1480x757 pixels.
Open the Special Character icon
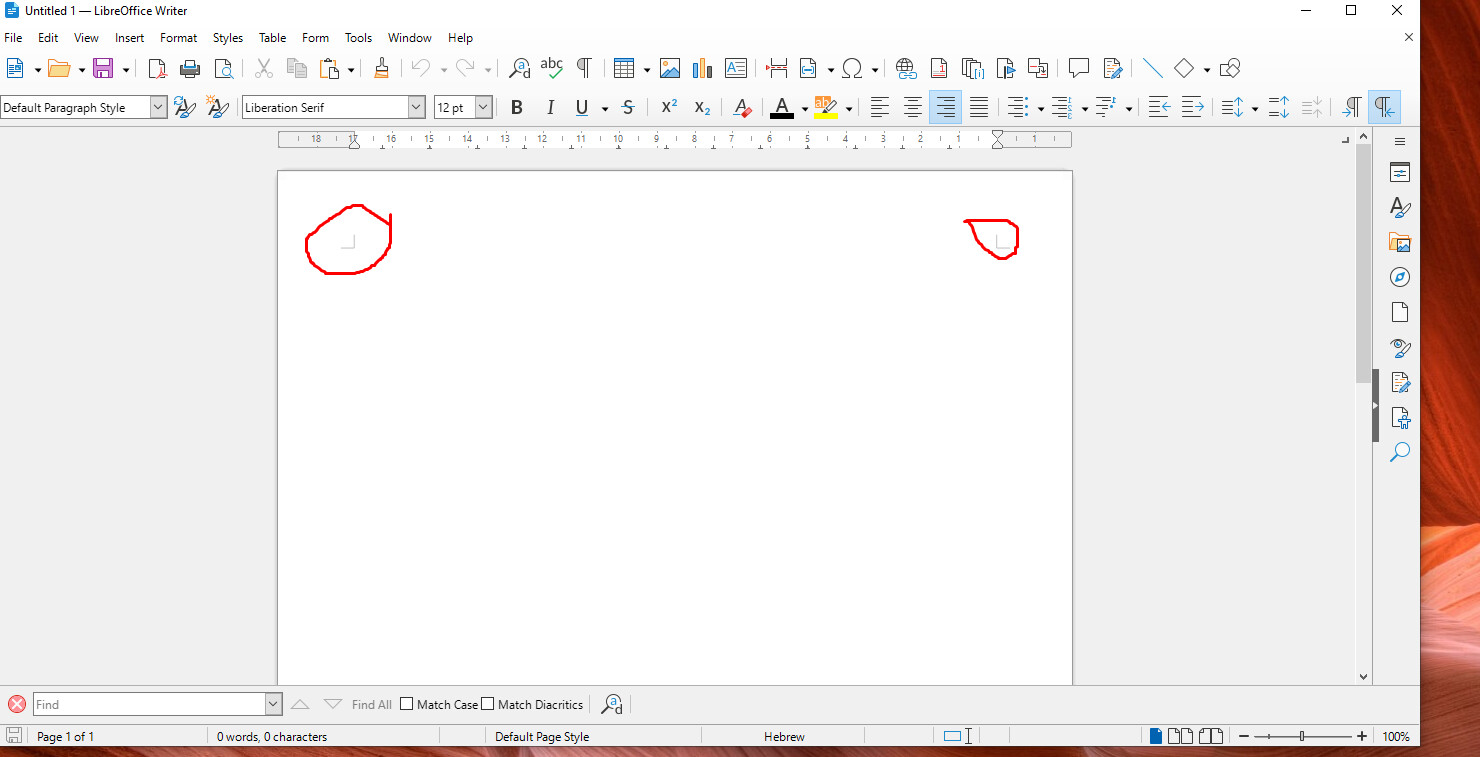click(852, 68)
